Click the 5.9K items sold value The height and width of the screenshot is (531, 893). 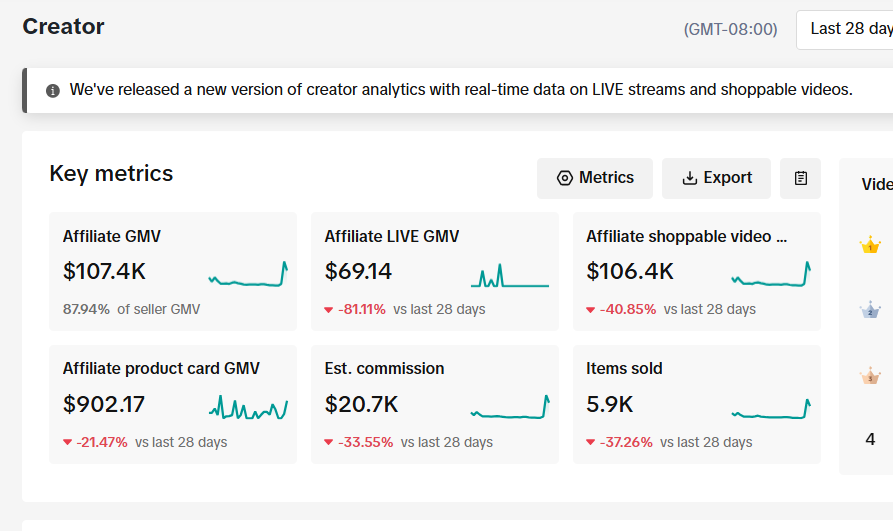tap(609, 404)
